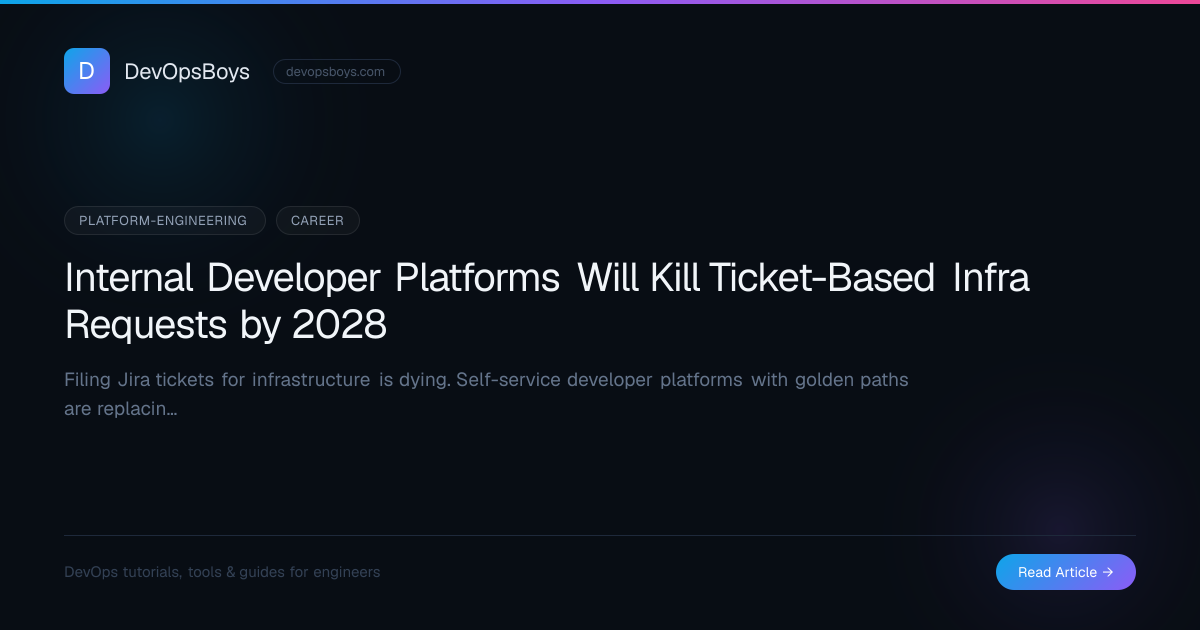Select the CAREER tag
This screenshot has height=630, width=1200.
(x=318, y=220)
